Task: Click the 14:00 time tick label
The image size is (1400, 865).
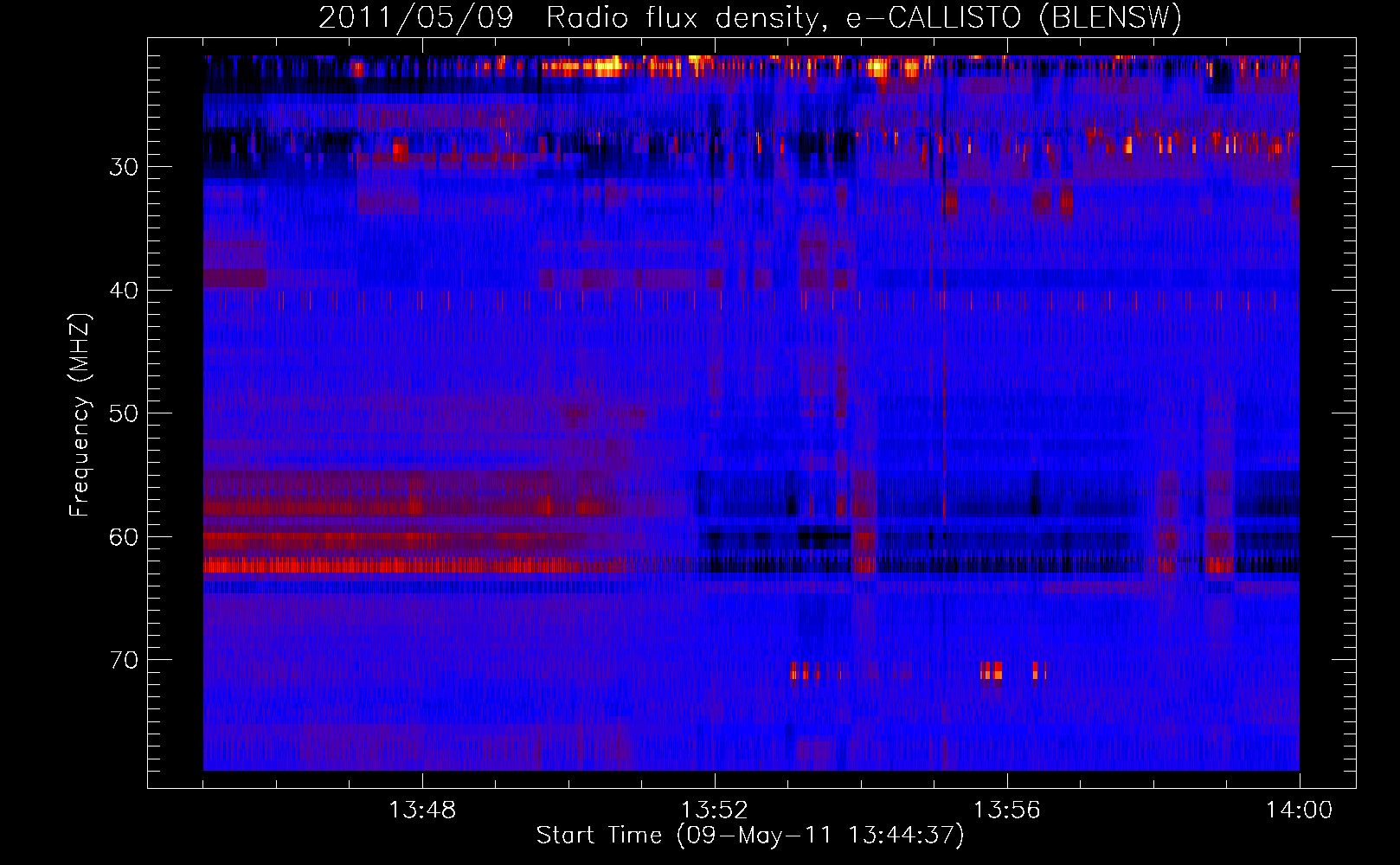Action: pos(1300,811)
